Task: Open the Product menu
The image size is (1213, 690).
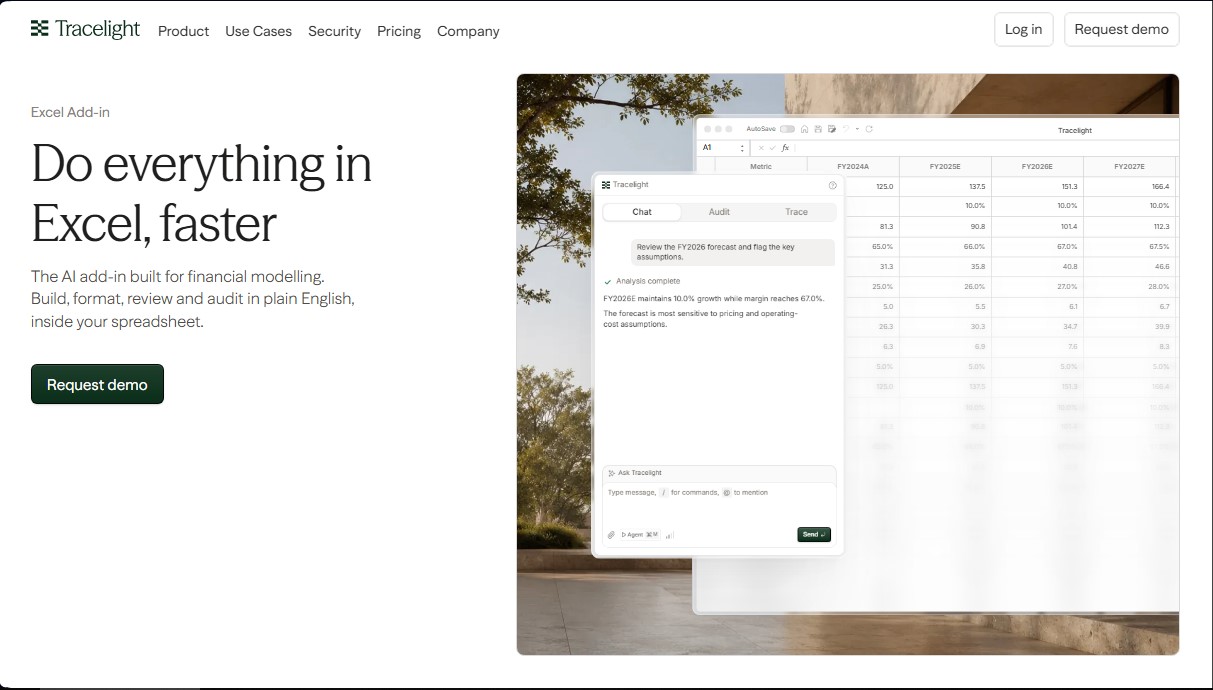Action: click(x=183, y=31)
